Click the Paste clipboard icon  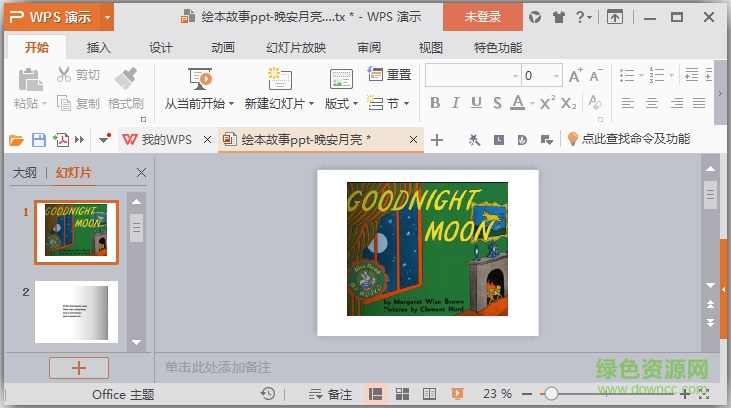[x=30, y=79]
